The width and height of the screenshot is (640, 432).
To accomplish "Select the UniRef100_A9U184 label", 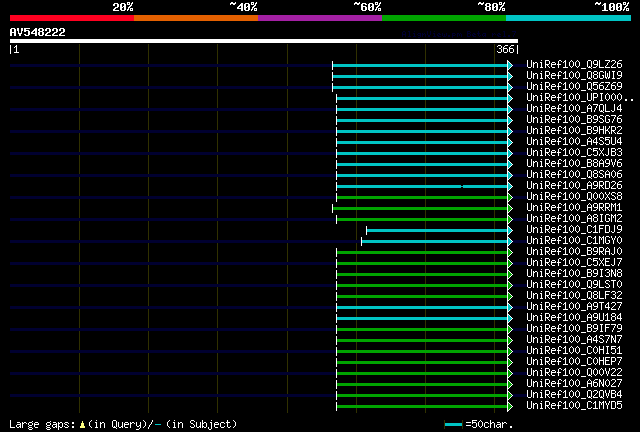I will coord(574,318).
